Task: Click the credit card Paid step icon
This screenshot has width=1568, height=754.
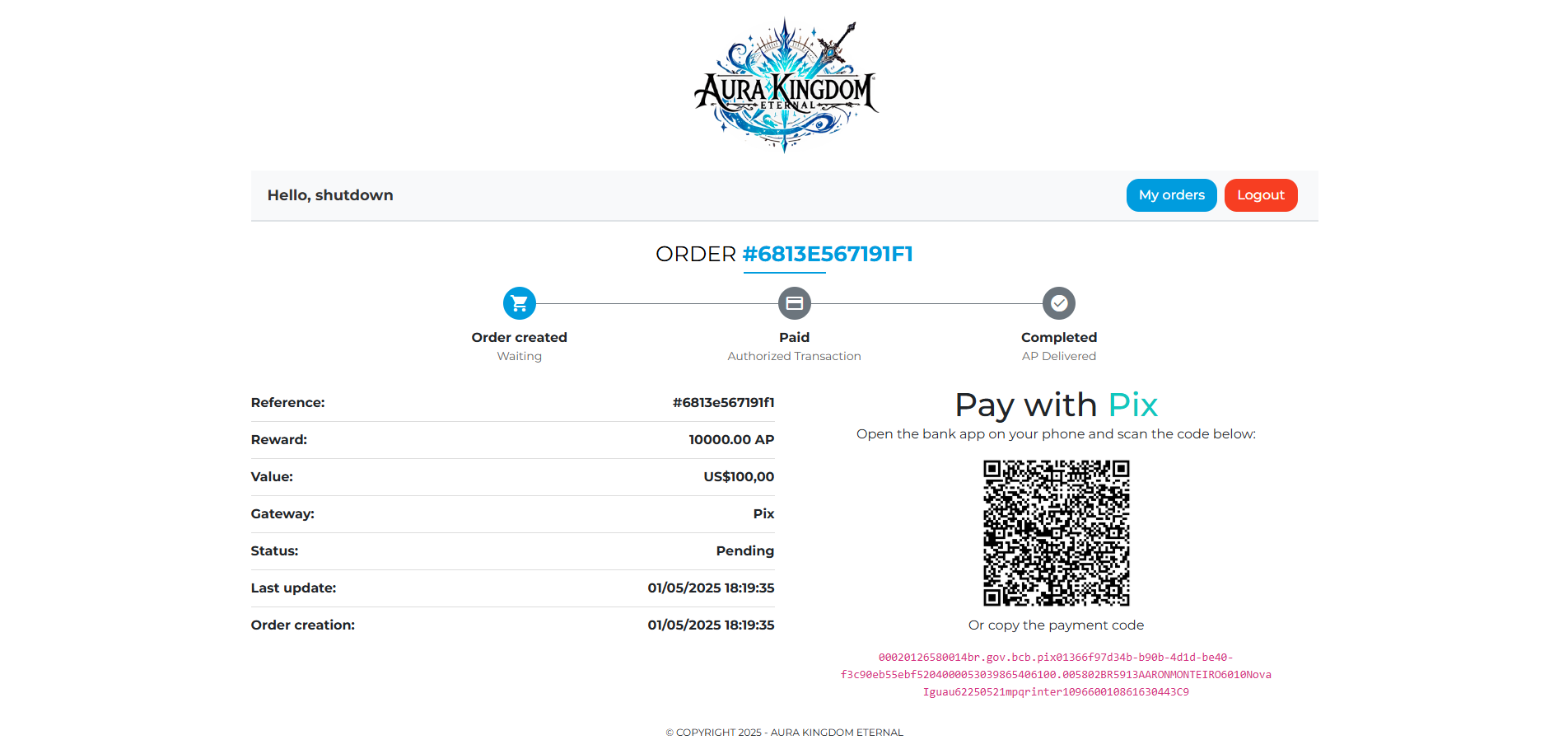Action: (795, 303)
